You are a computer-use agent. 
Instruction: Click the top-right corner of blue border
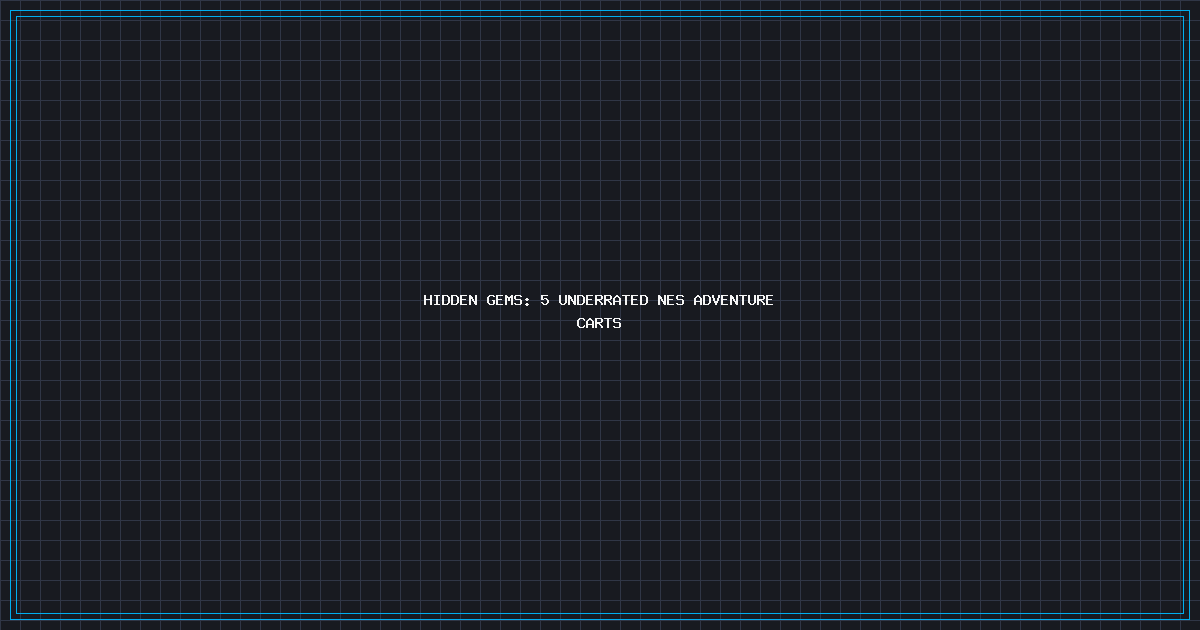click(1188, 12)
